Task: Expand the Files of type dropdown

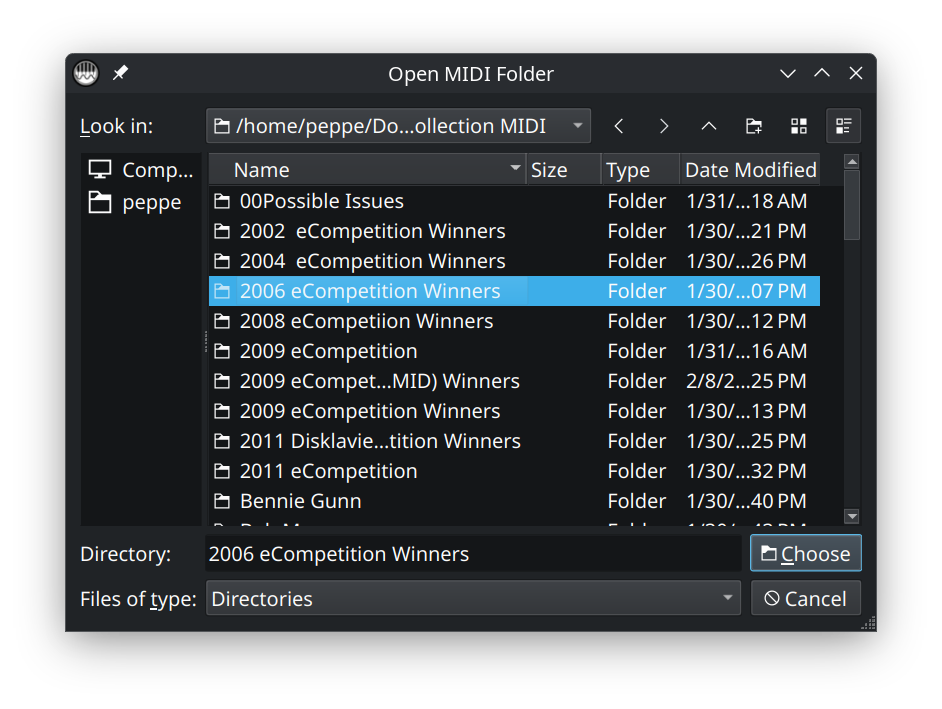Action: coord(728,599)
